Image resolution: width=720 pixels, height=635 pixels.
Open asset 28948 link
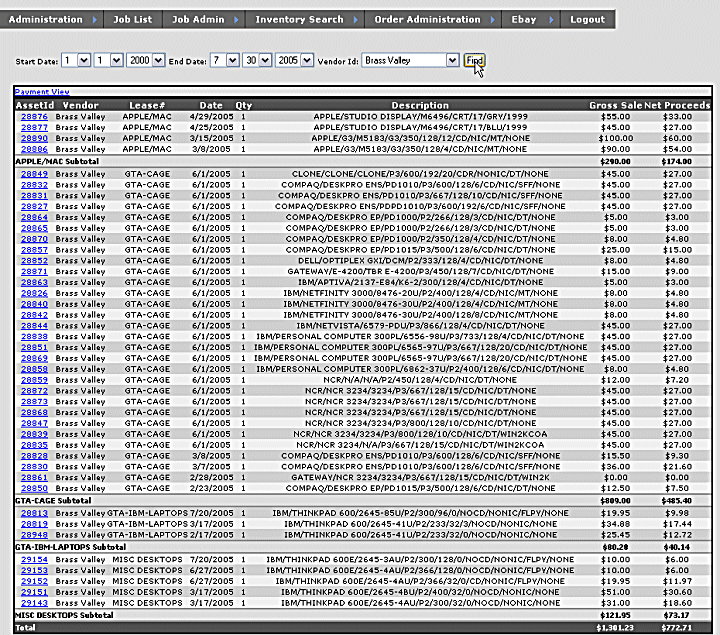pos(34,535)
